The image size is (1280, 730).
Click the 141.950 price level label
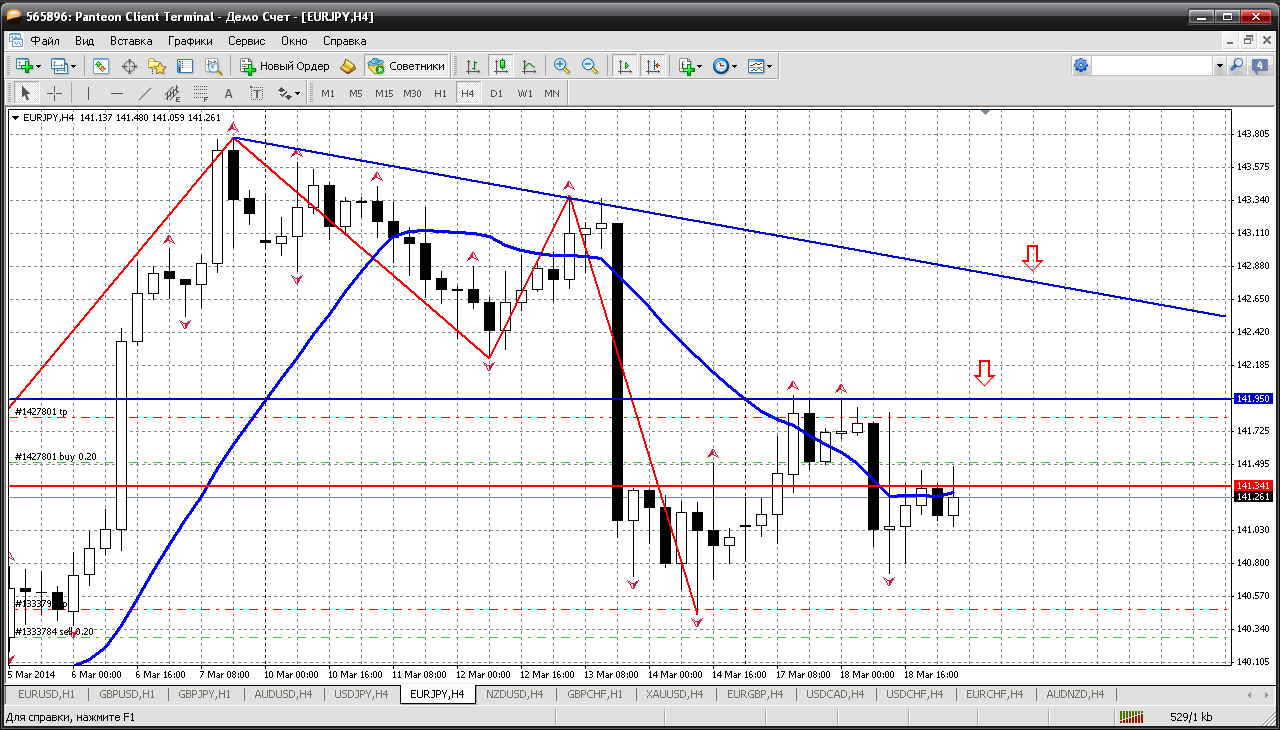coord(1253,398)
